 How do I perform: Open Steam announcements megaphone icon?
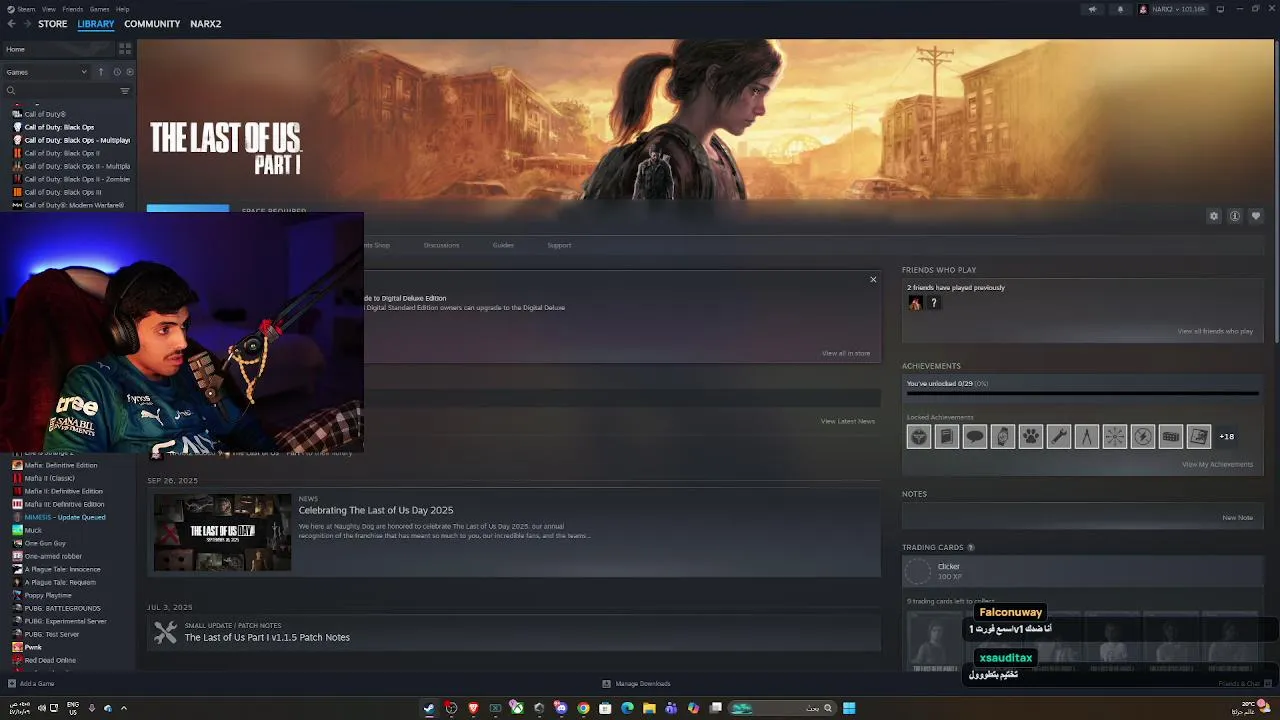[x=1092, y=9]
